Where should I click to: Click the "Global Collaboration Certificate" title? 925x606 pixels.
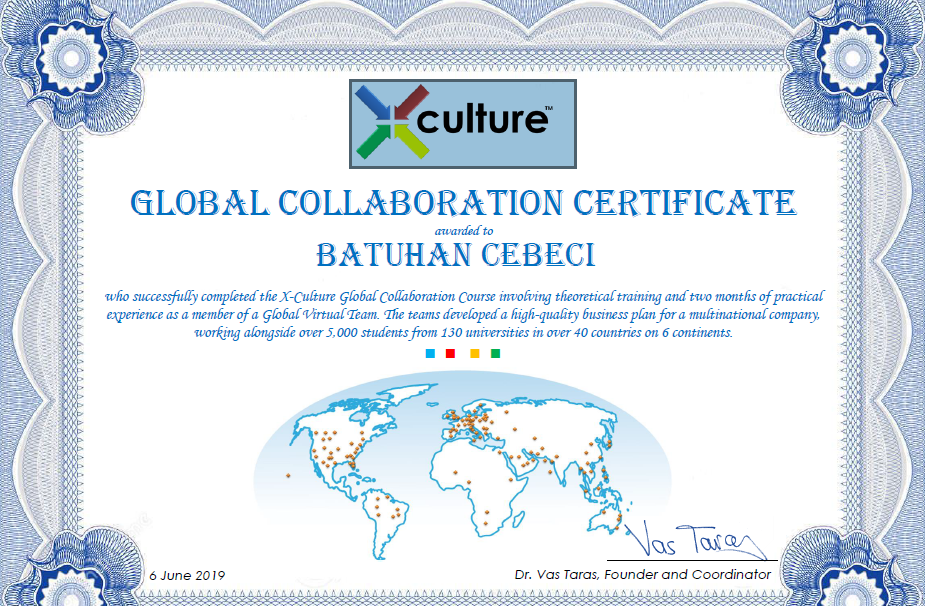point(463,203)
